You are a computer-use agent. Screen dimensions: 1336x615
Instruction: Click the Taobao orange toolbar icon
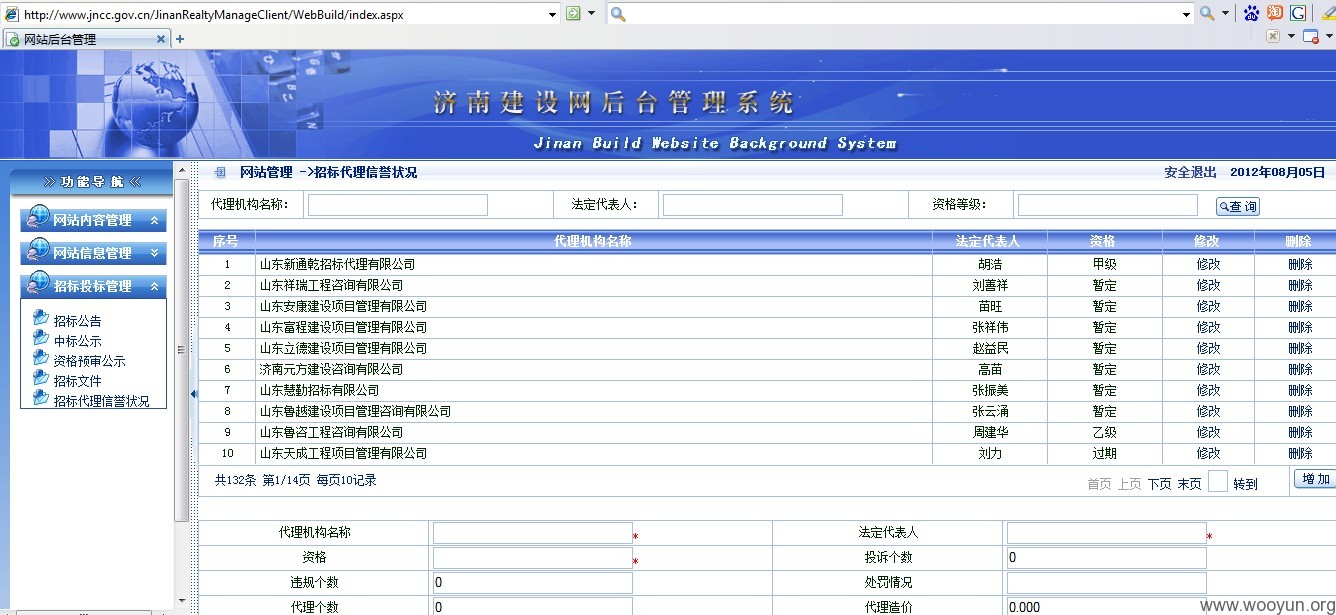[1275, 13]
